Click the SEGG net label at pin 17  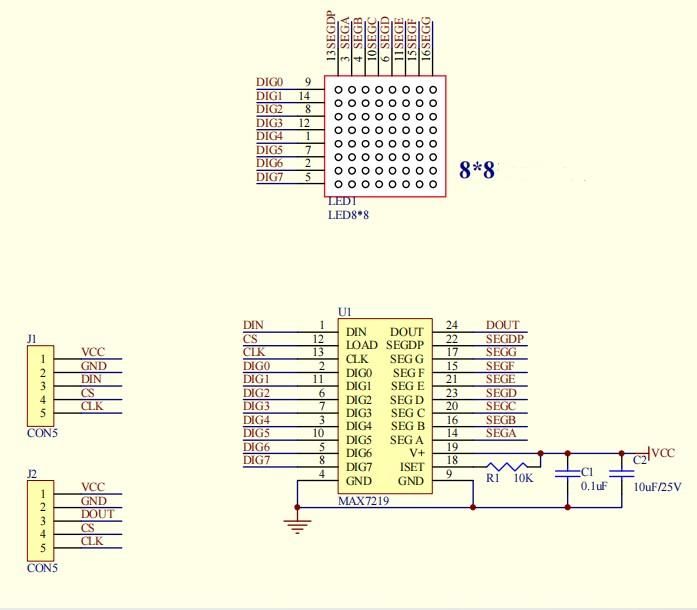pyautogui.click(x=501, y=352)
